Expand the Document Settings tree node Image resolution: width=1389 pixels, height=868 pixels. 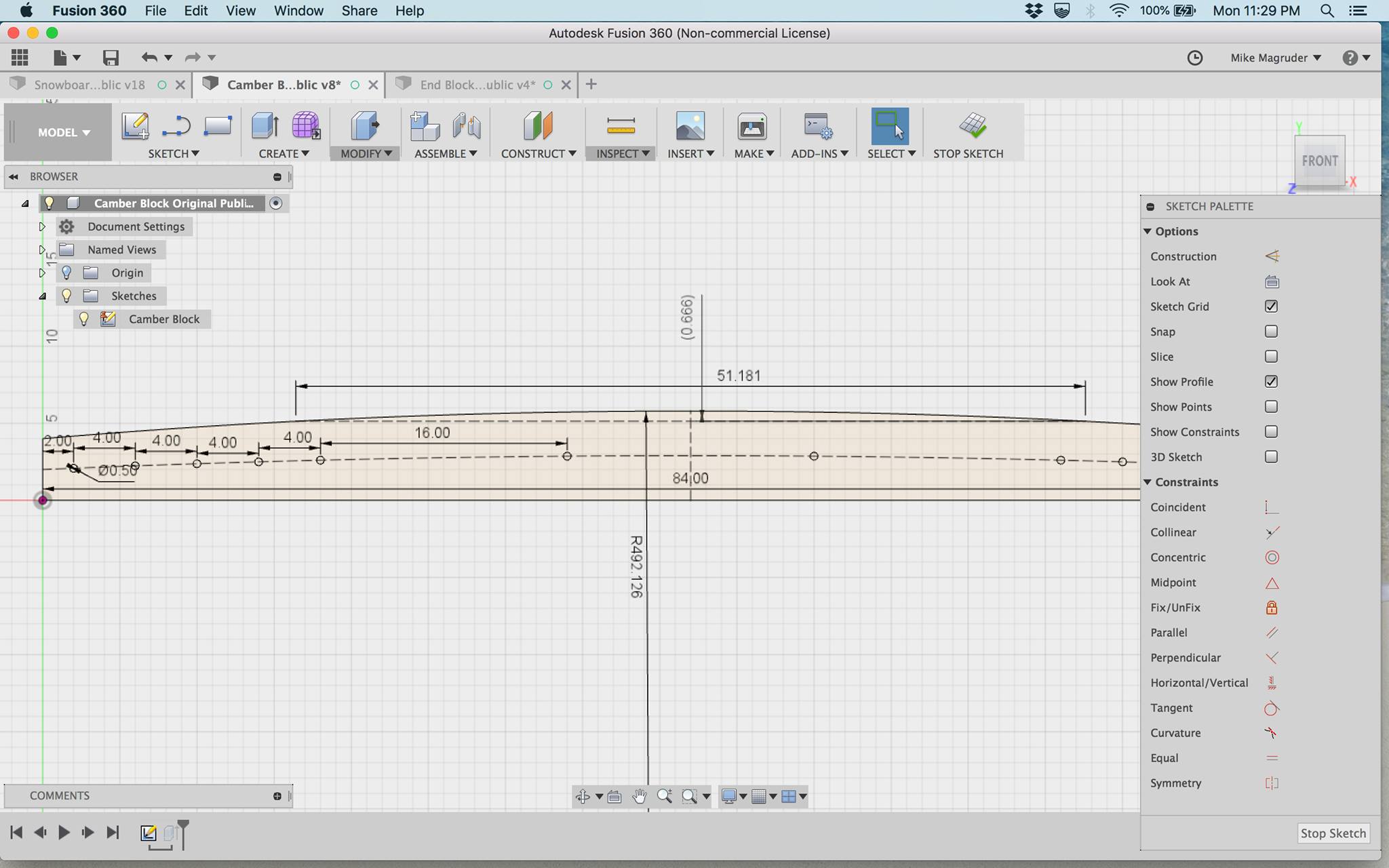pos(42,226)
